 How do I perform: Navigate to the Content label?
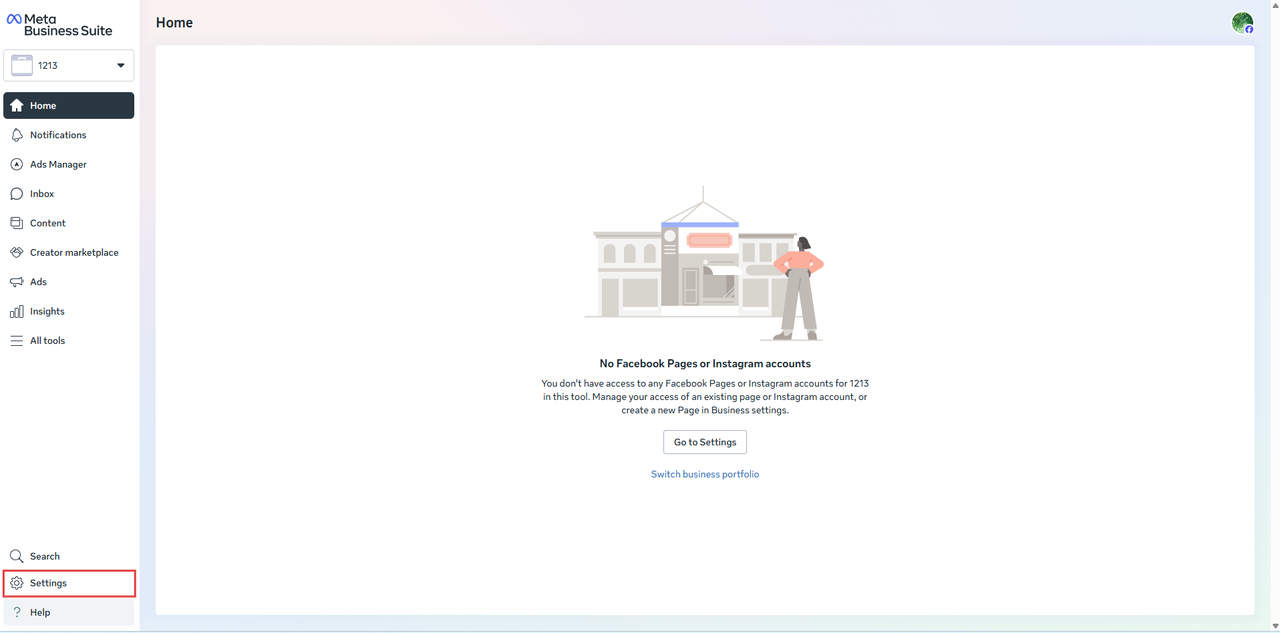pyautogui.click(x=48, y=223)
